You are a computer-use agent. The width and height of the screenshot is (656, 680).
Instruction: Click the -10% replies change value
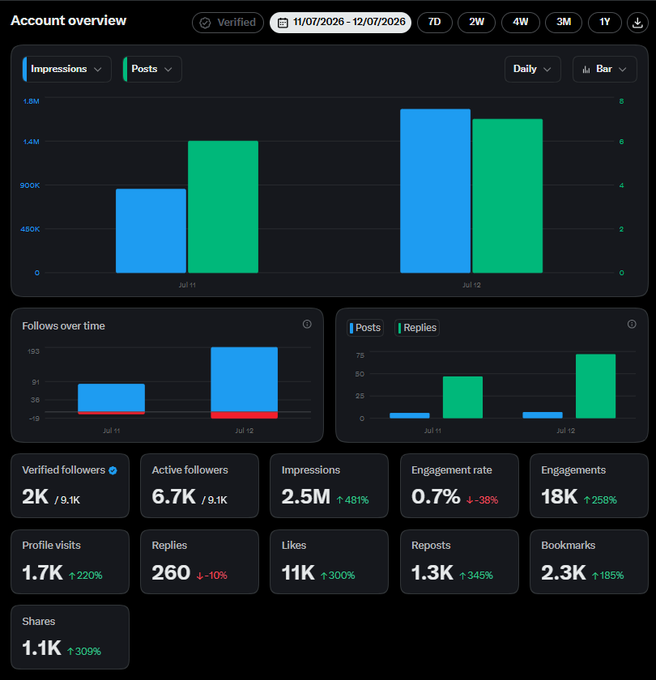[212, 575]
